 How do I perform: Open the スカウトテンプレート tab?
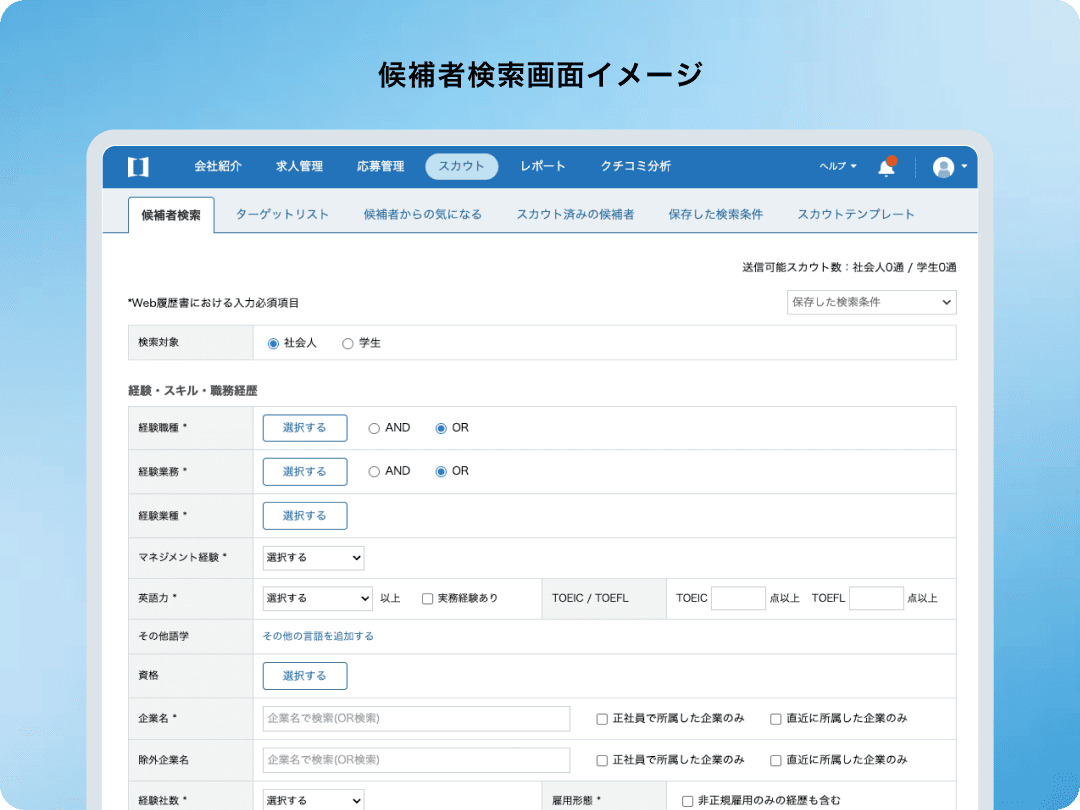pos(855,214)
